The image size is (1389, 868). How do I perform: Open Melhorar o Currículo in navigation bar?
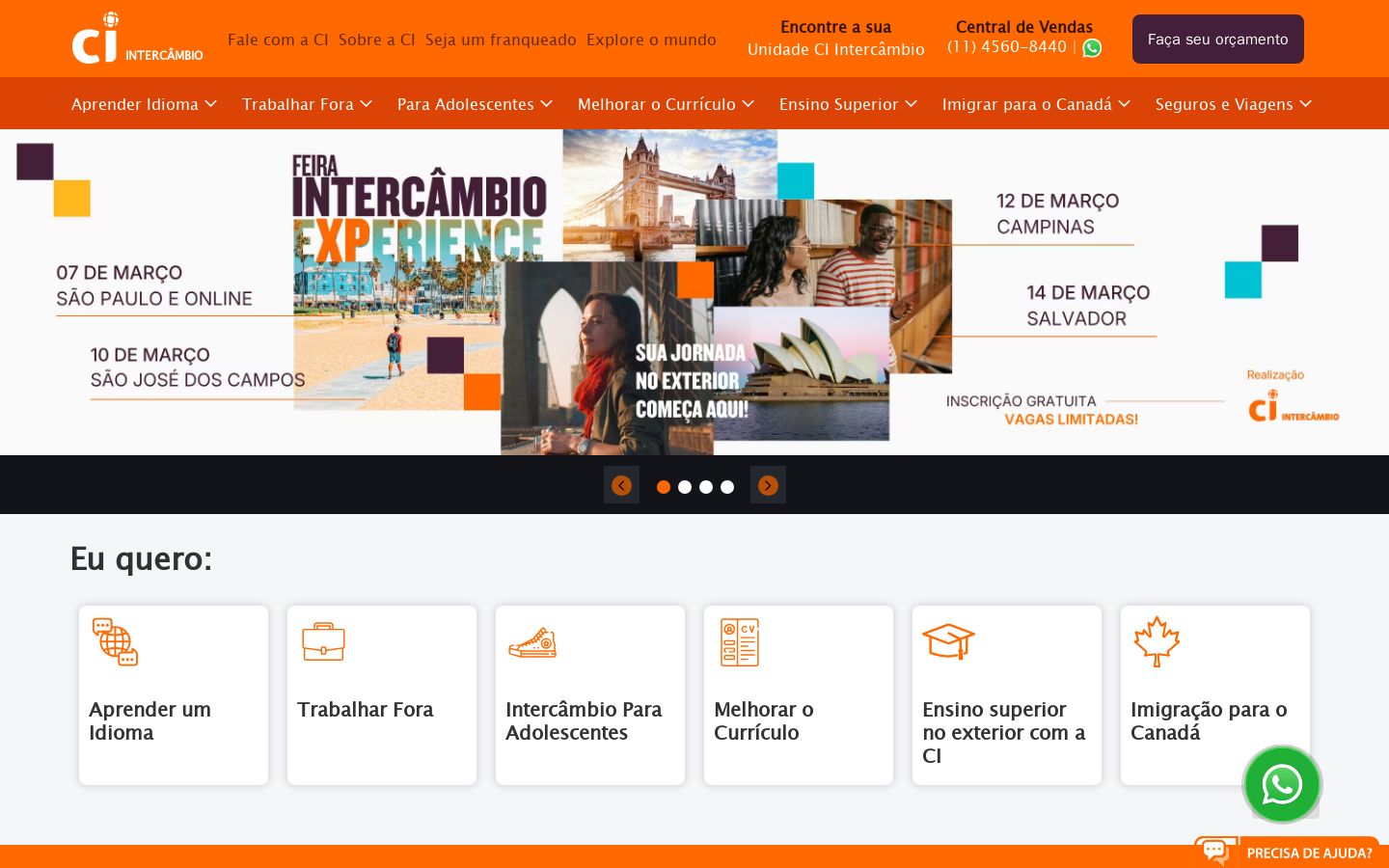tap(657, 104)
